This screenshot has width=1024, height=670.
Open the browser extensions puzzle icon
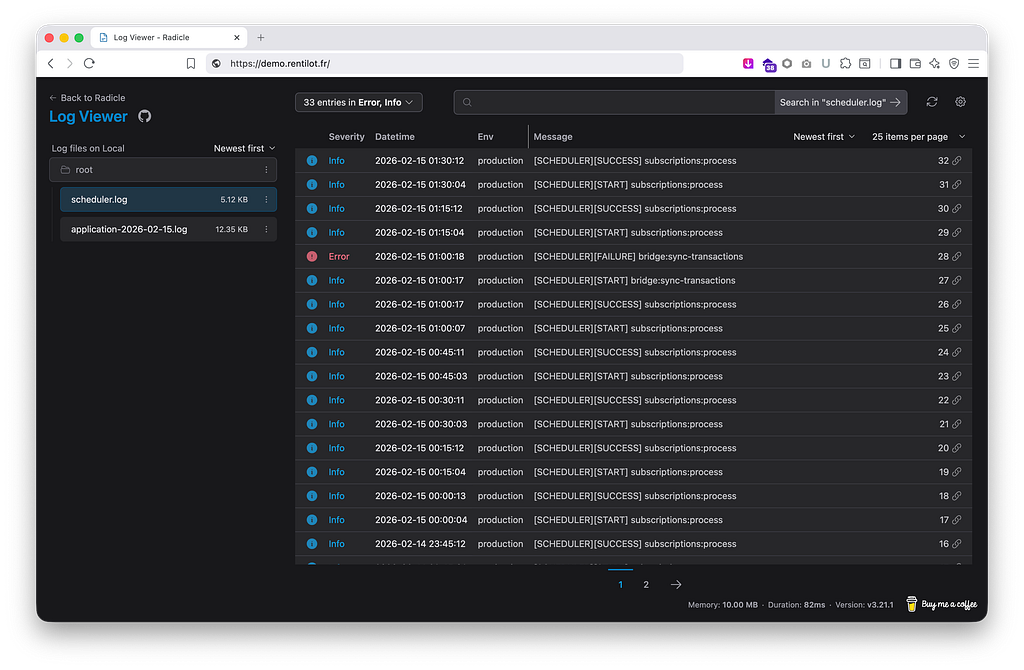pos(845,63)
